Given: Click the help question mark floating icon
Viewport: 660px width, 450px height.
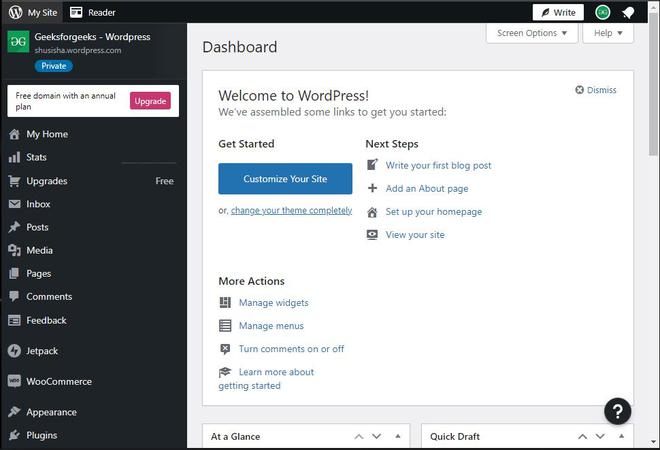Looking at the screenshot, I should point(617,411).
